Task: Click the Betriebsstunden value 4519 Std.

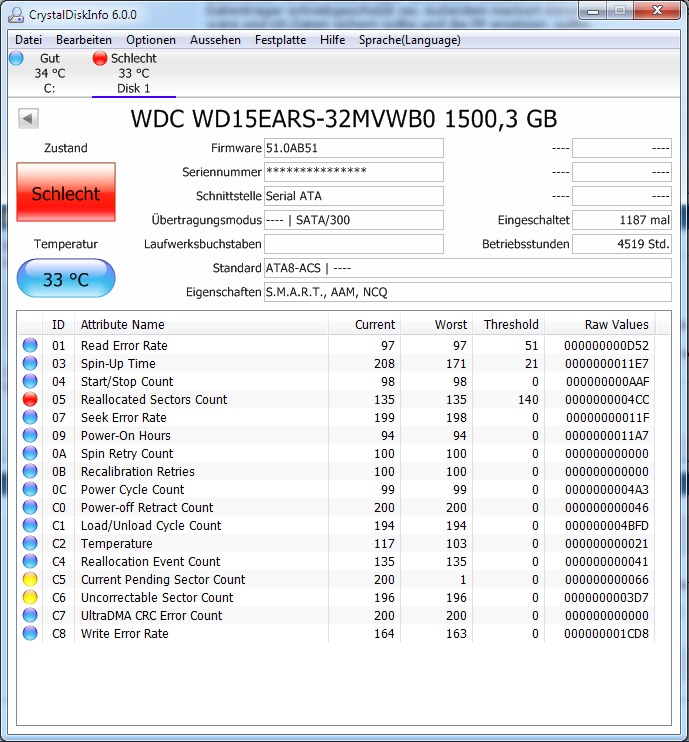Action: tap(622, 244)
